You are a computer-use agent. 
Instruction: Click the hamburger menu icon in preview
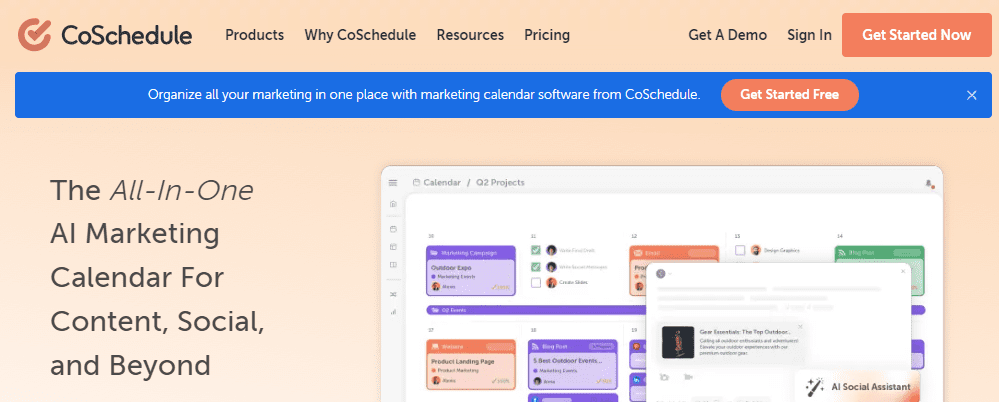coord(393,182)
